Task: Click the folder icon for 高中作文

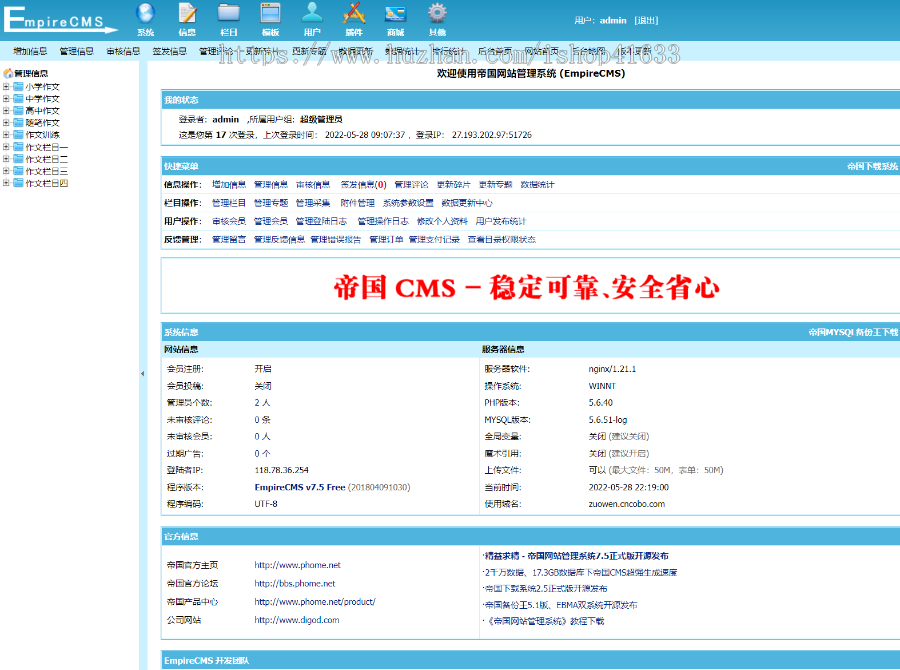Action: 18,111
